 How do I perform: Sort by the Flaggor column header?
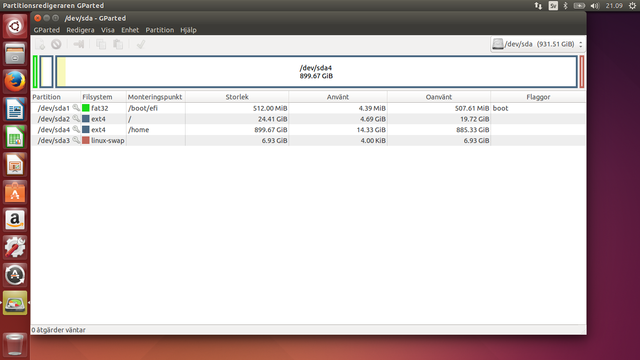click(538, 97)
